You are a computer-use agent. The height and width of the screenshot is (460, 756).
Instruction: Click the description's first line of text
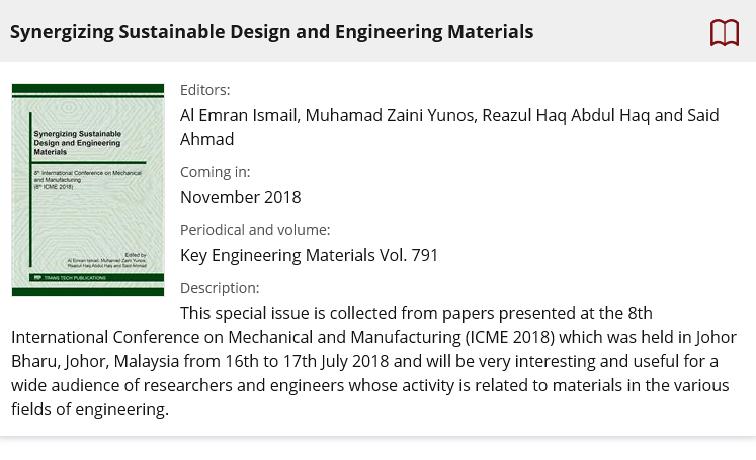416,313
